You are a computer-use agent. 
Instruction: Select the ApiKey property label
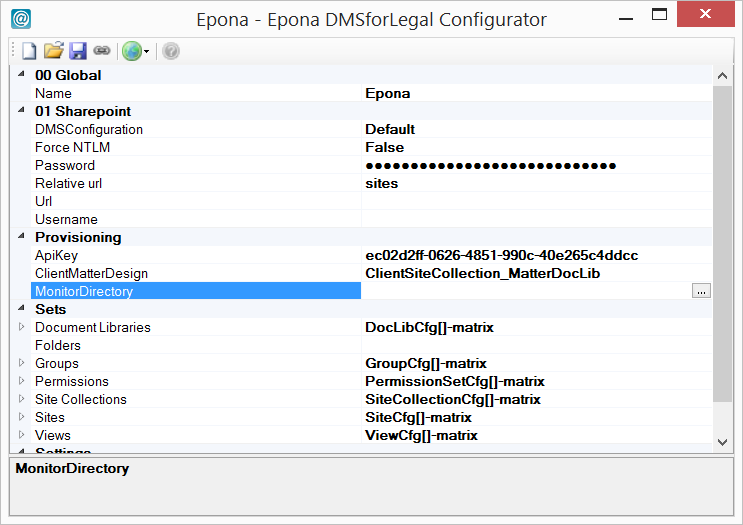56,255
